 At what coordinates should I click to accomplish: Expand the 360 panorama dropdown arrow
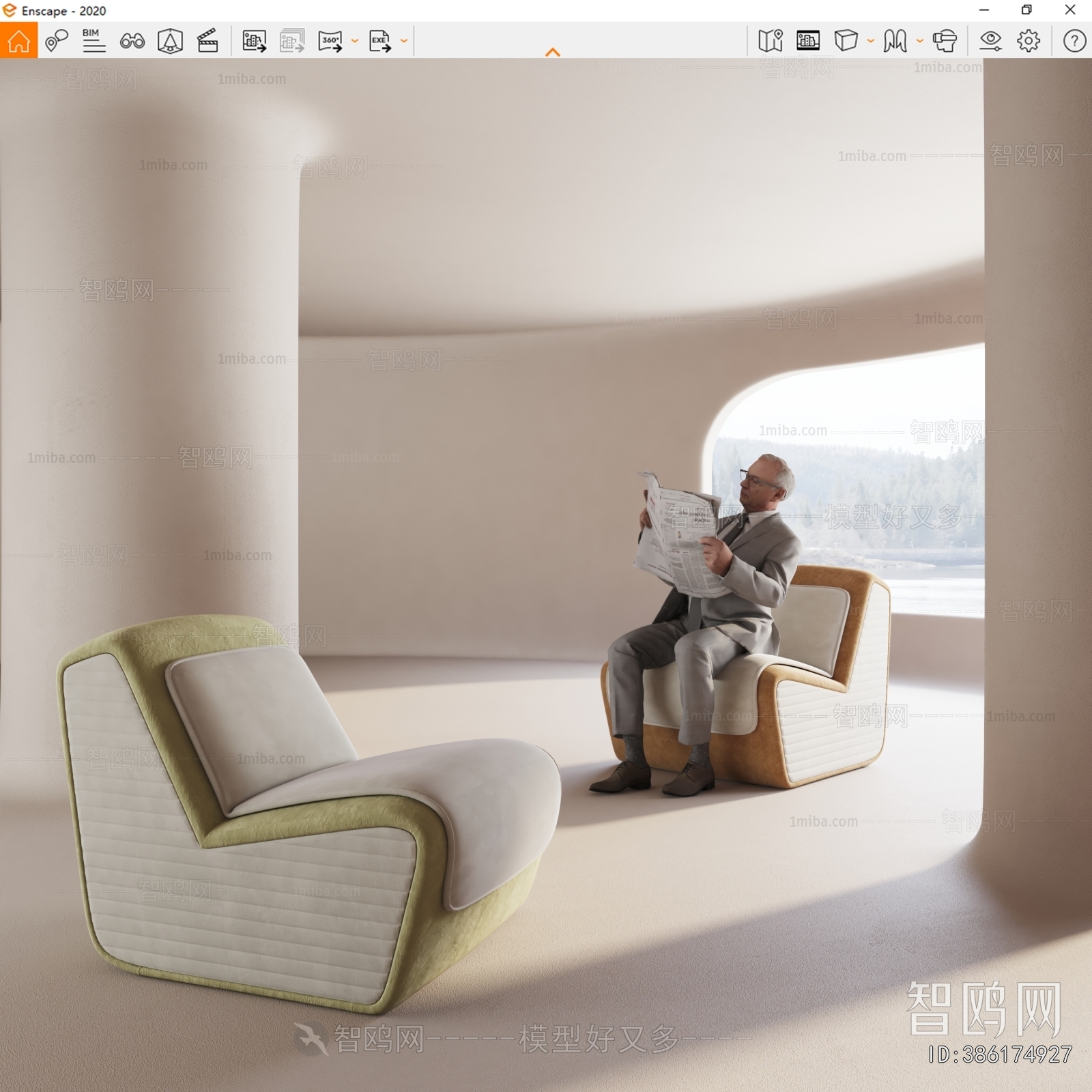coord(355,41)
